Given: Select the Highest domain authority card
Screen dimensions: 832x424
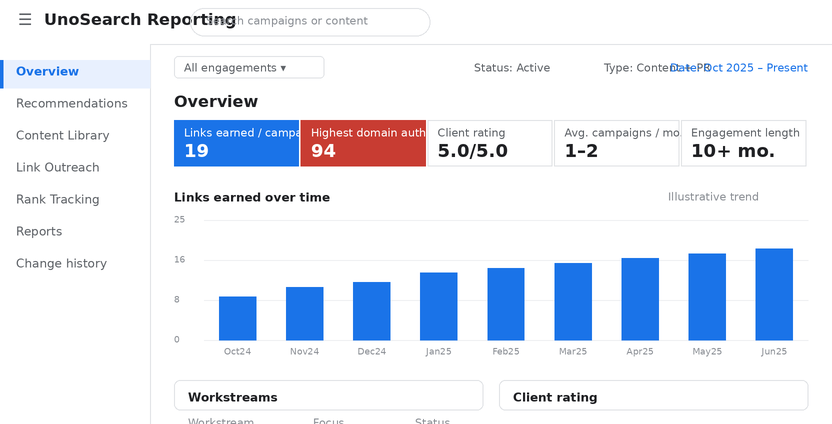Looking at the screenshot, I should [x=363, y=143].
